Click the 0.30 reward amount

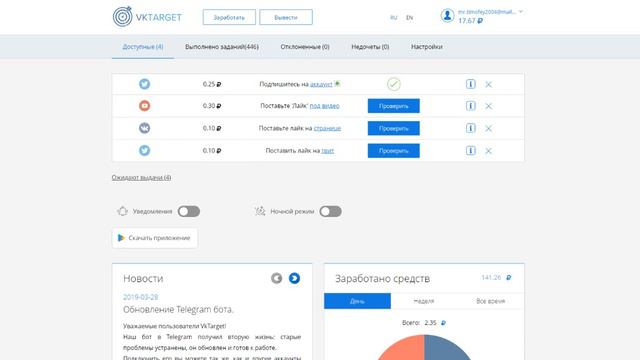tap(212, 106)
